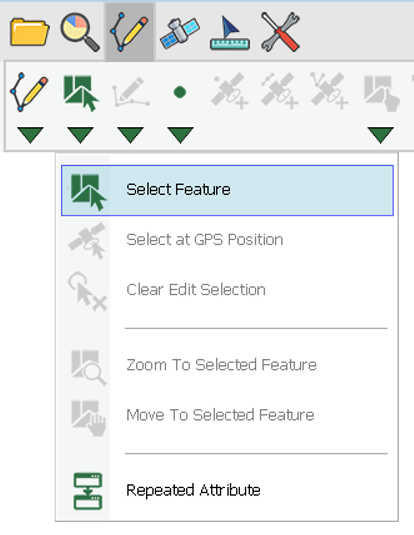Expand the rightmost green dropdown arrow
The width and height of the screenshot is (414, 535).
click(381, 134)
